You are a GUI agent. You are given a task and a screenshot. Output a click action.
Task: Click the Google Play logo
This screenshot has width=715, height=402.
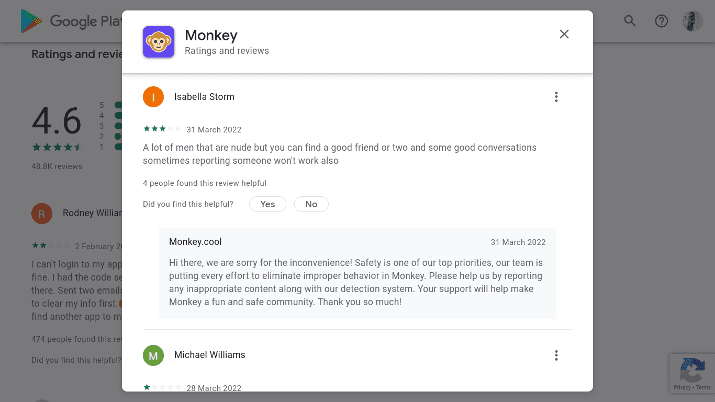click(60, 20)
